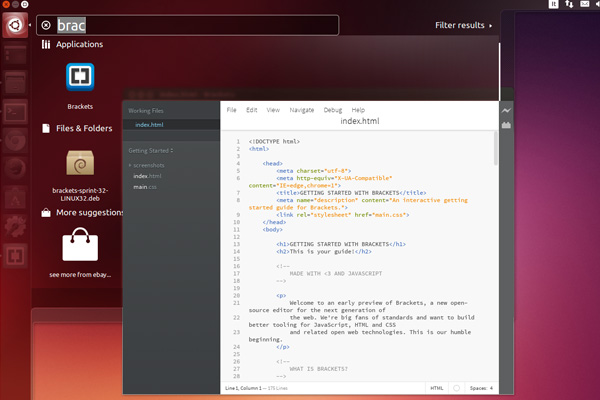Open the Ubuntu Dash home button
The height and width of the screenshot is (400, 600).
click(x=15, y=25)
